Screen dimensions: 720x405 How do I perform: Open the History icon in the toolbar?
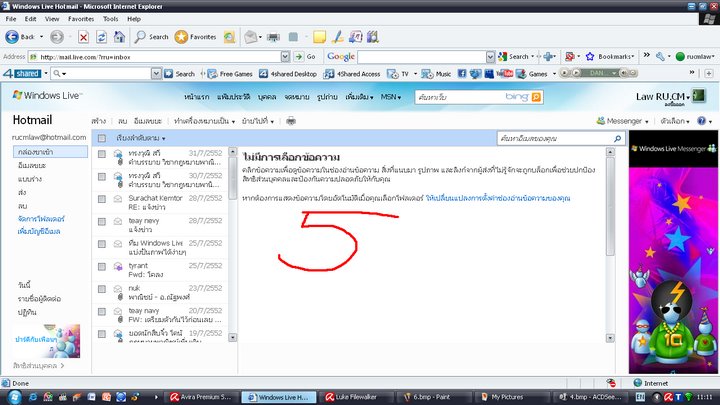[229, 37]
